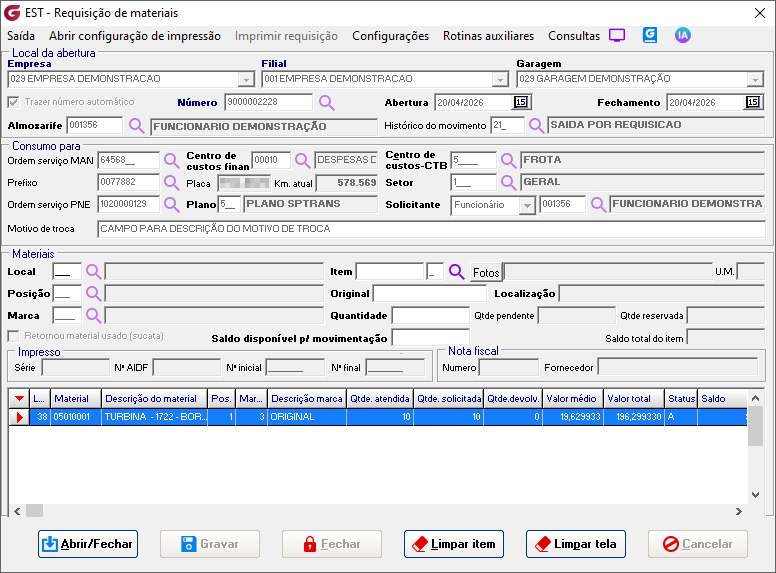This screenshot has height=573, width=776.
Task: Open Fechamento date calendar picker
Action: [x=752, y=102]
